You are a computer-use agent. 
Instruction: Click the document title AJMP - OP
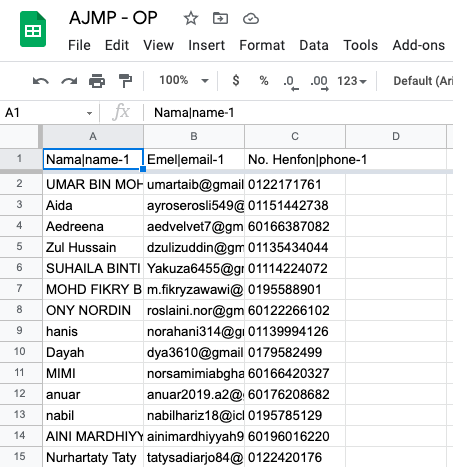113,18
